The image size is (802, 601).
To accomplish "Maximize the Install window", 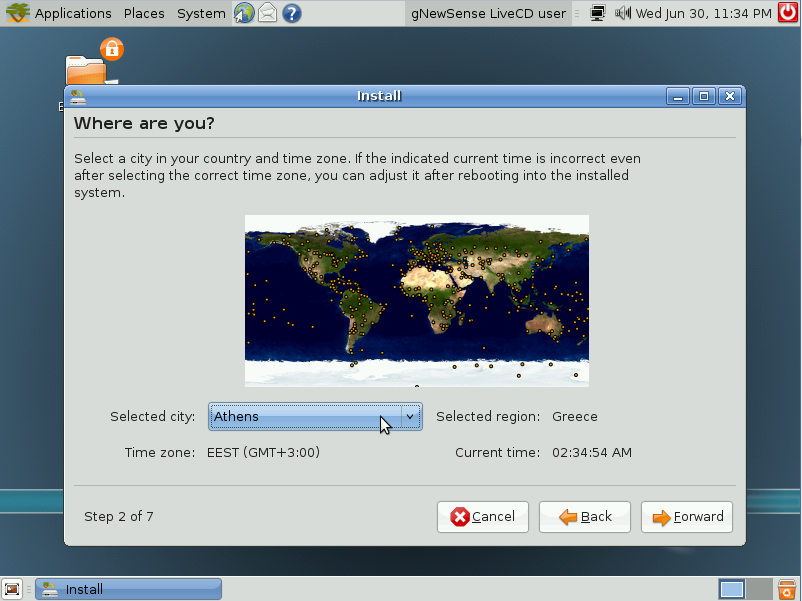I will (x=704, y=96).
